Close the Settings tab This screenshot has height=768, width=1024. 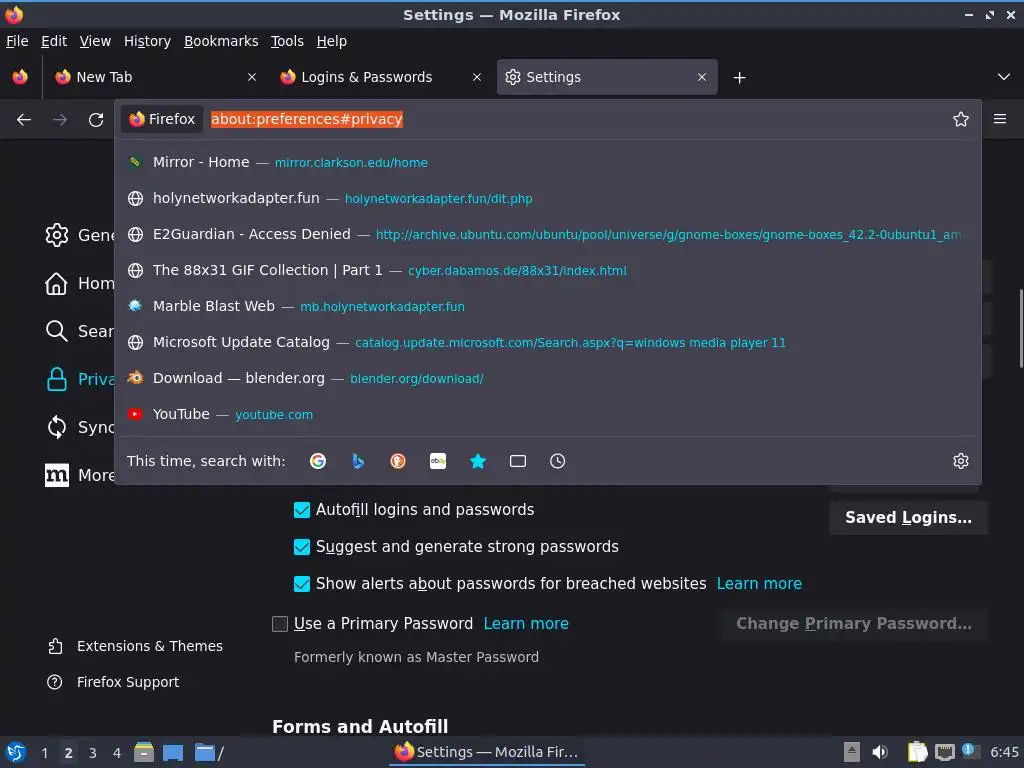pyautogui.click(x=702, y=77)
